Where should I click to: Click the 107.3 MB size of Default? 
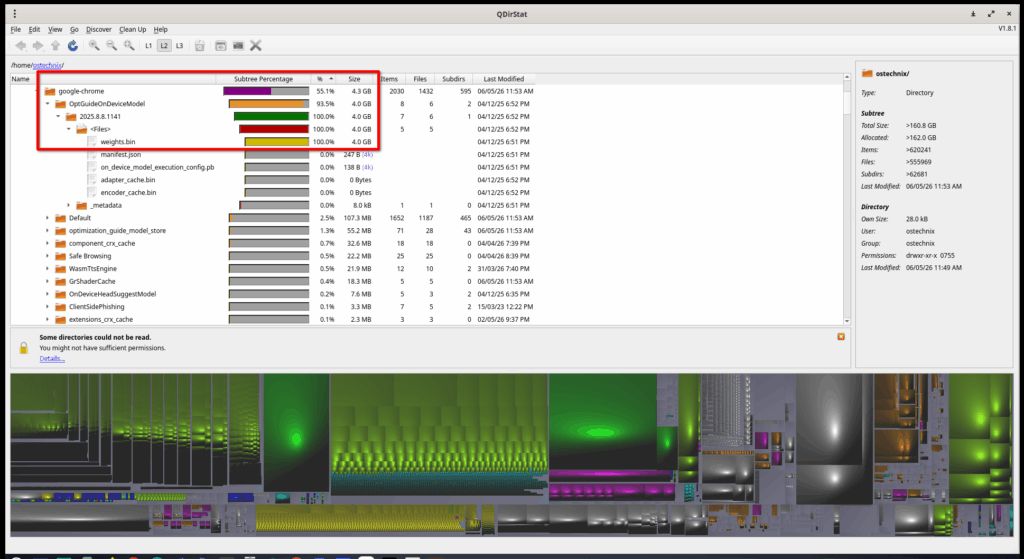[357, 218]
